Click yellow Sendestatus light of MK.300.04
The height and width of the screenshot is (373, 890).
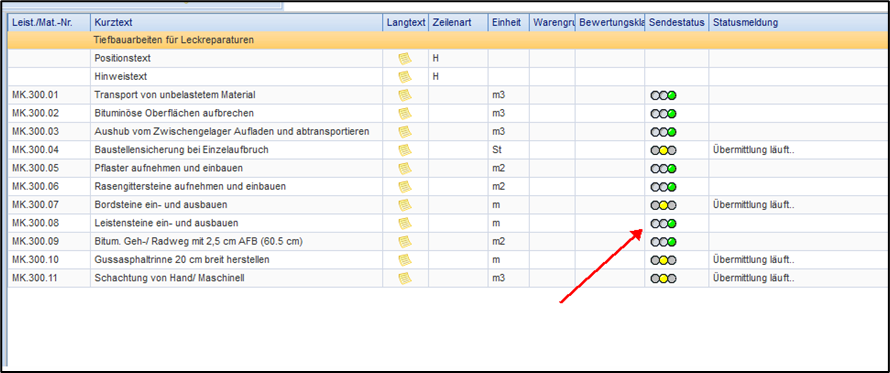click(x=664, y=150)
